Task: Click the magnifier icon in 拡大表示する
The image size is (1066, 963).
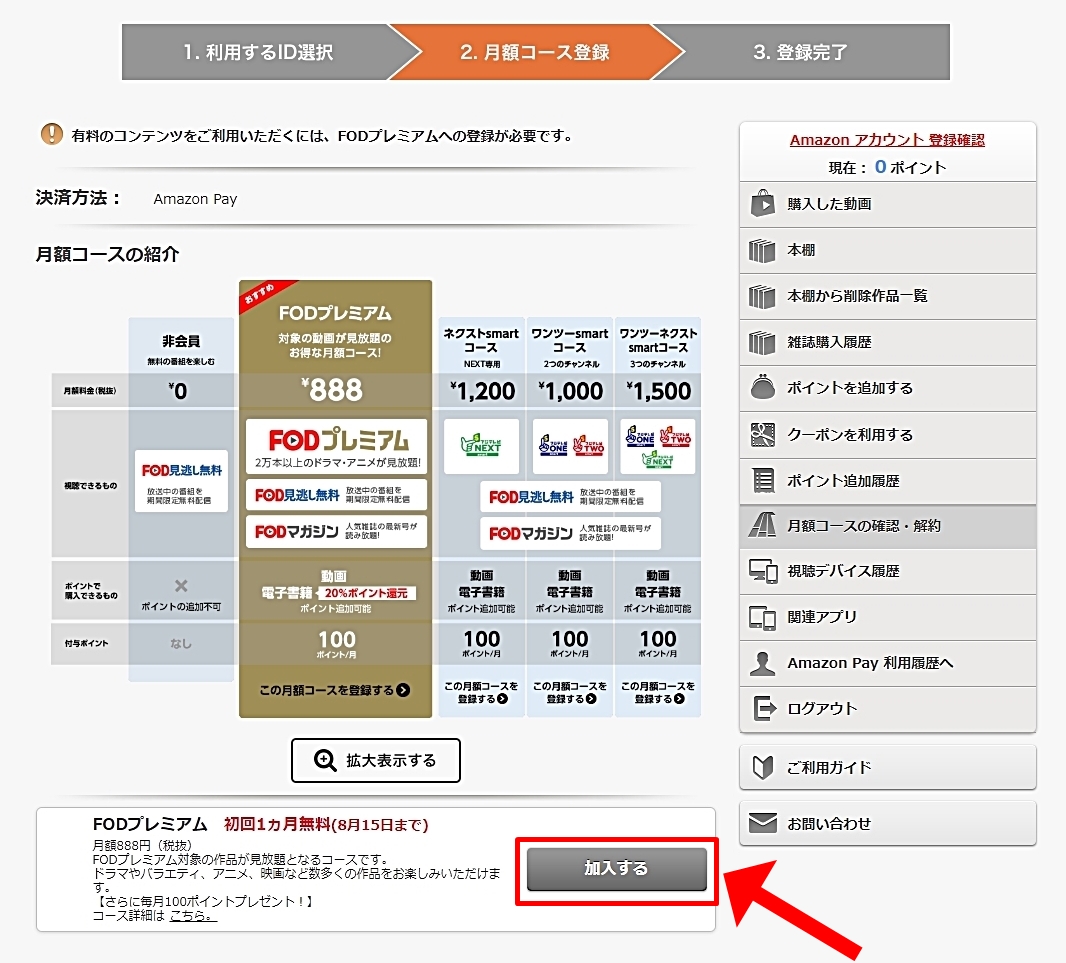Action: (x=325, y=760)
